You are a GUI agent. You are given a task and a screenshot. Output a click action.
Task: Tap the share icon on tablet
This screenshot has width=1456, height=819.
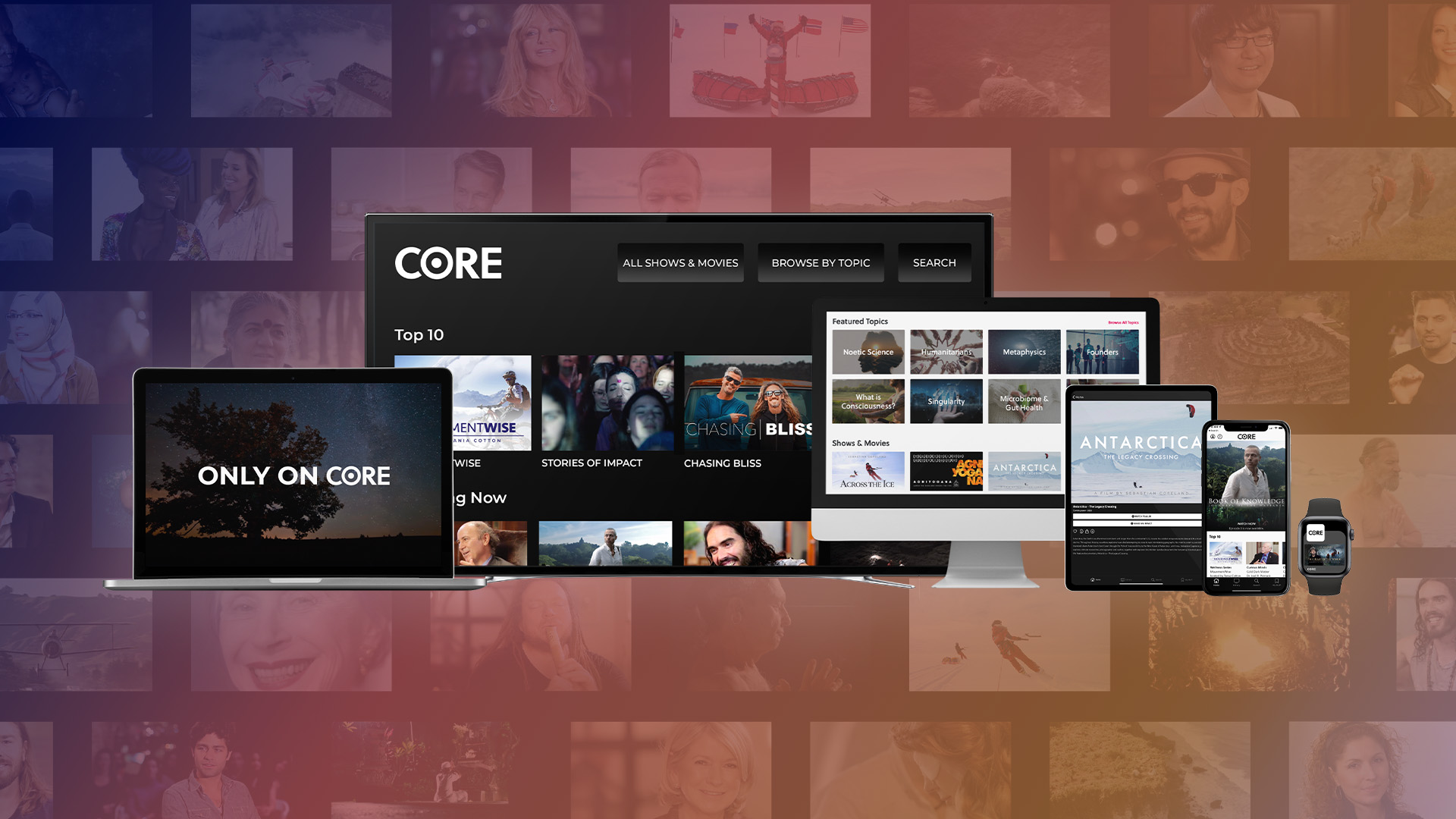coord(1087,531)
